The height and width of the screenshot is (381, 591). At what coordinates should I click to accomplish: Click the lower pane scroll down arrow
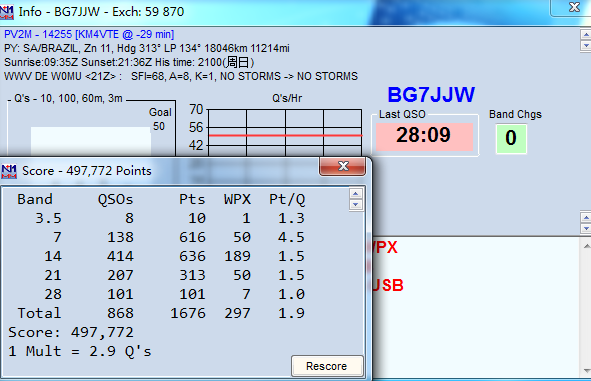click(586, 370)
